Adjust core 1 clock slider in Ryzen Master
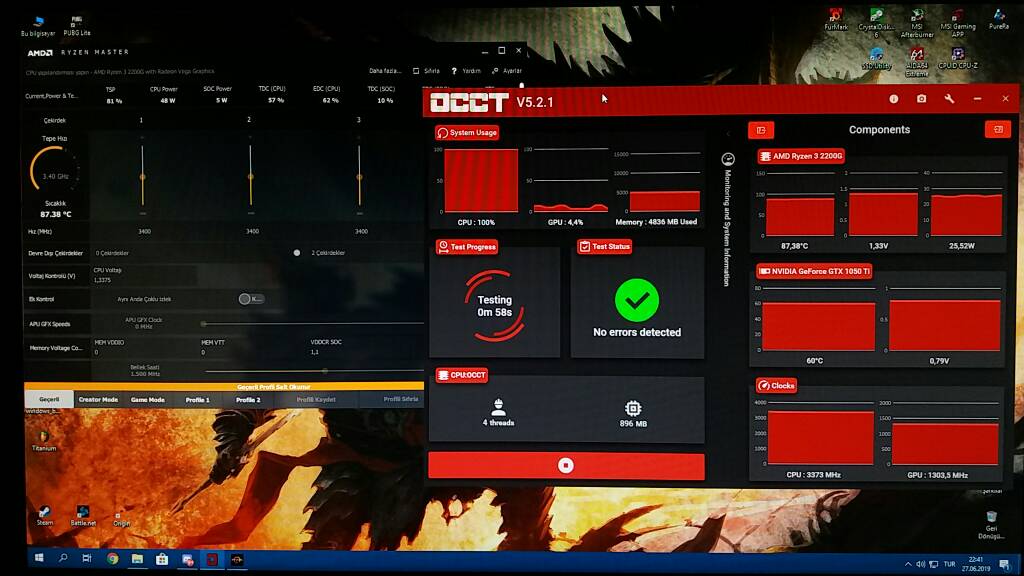The image size is (1024, 576). click(x=142, y=176)
